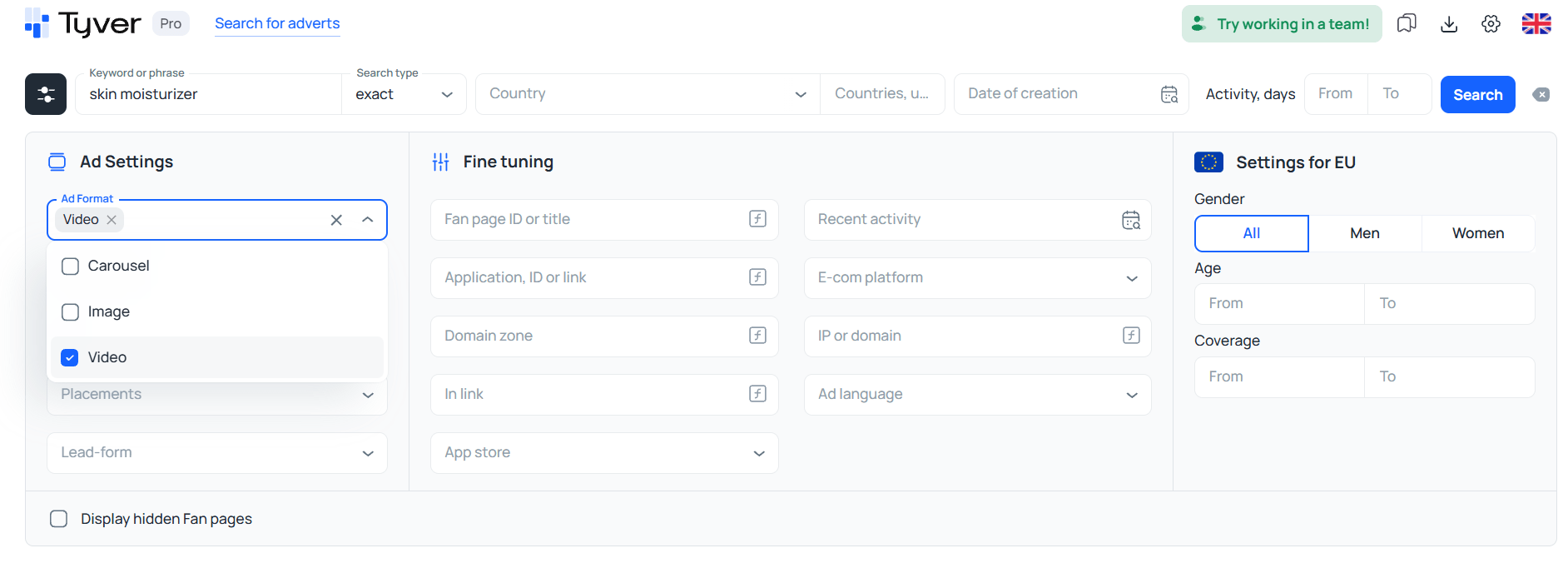Click the download icon in the header
Image resolution: width=1568 pixels, height=568 pixels.
point(1449,23)
